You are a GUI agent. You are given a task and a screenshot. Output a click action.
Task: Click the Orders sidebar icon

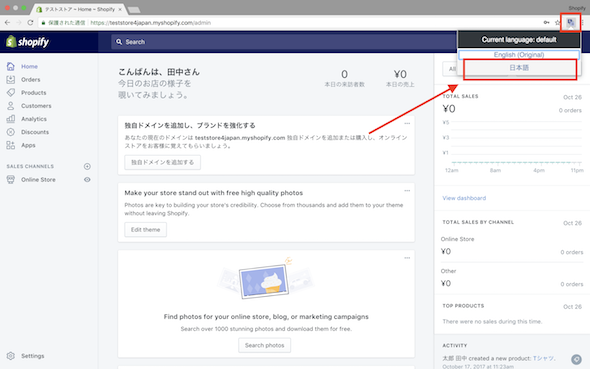click(x=11, y=79)
